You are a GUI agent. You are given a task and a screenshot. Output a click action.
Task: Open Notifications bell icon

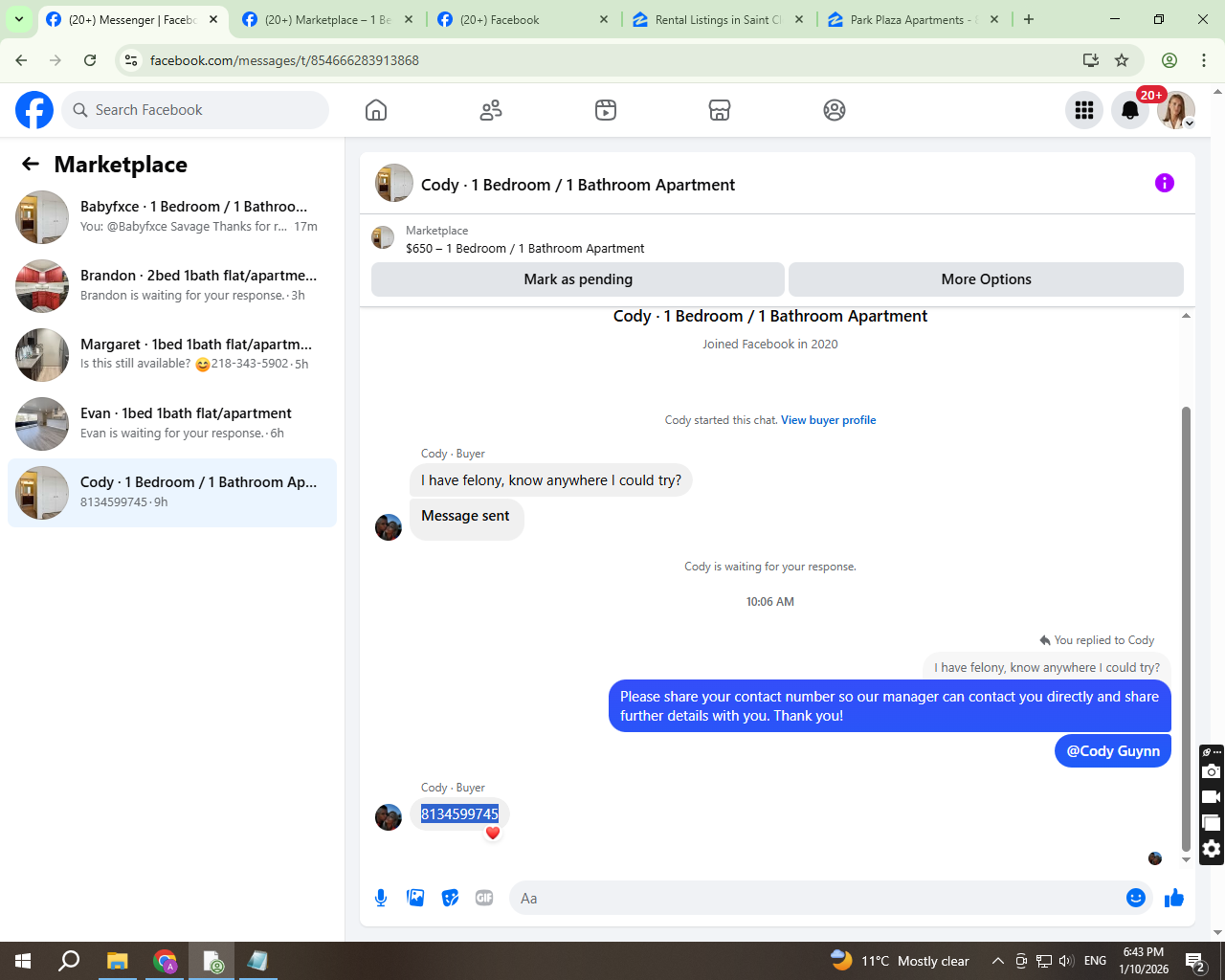tap(1130, 110)
